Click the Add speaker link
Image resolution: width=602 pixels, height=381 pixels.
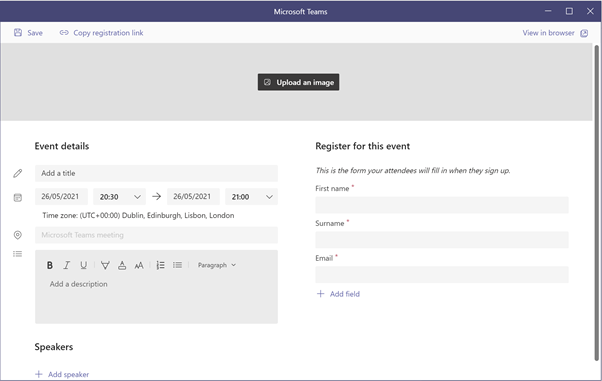68,374
